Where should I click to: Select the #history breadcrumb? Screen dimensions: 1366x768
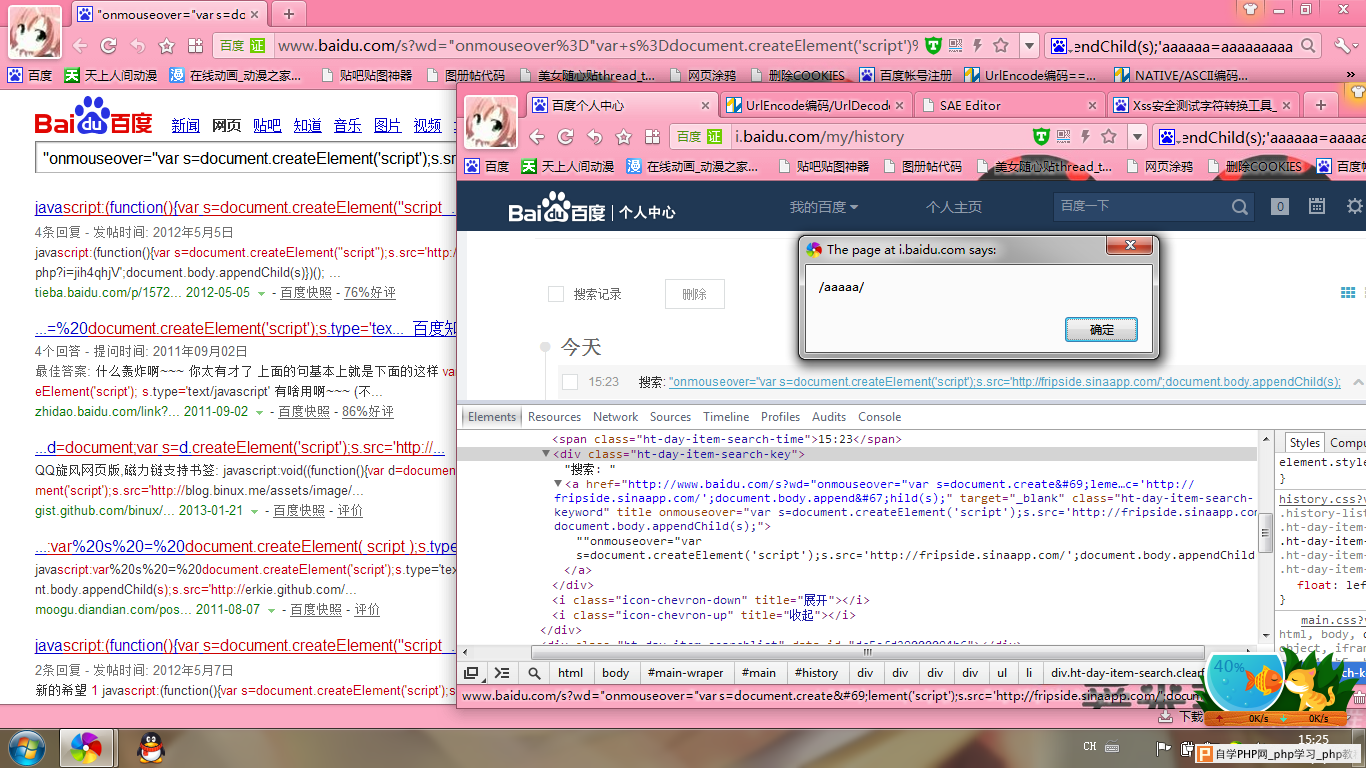(817, 673)
